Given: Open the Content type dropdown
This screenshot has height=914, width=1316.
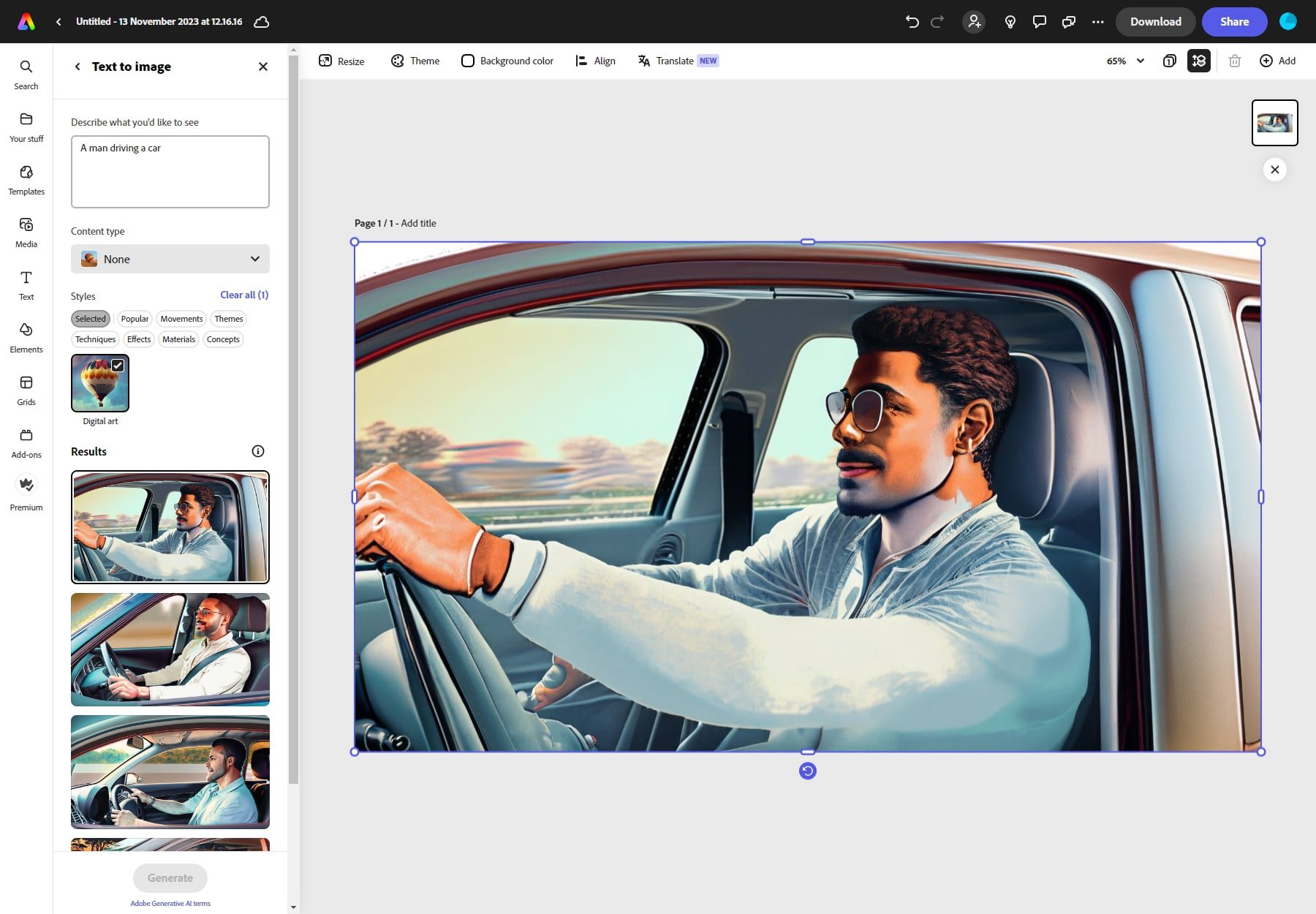Looking at the screenshot, I should coord(170,259).
